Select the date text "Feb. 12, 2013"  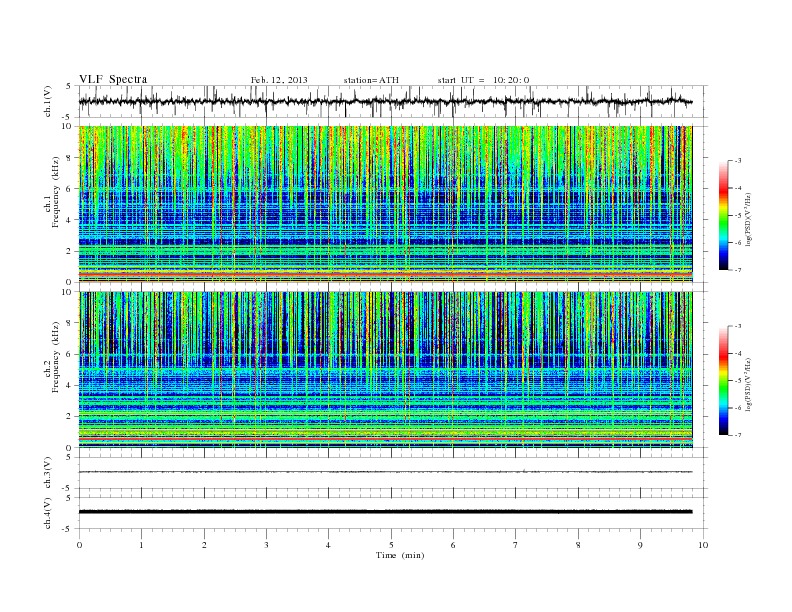pos(279,80)
